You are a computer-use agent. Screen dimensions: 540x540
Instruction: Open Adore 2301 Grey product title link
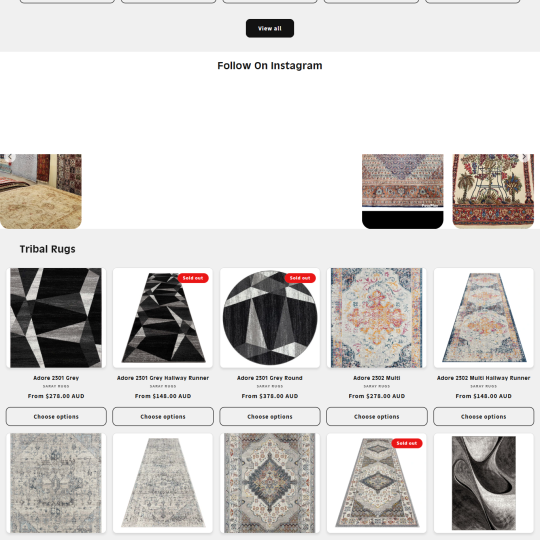pos(56,378)
